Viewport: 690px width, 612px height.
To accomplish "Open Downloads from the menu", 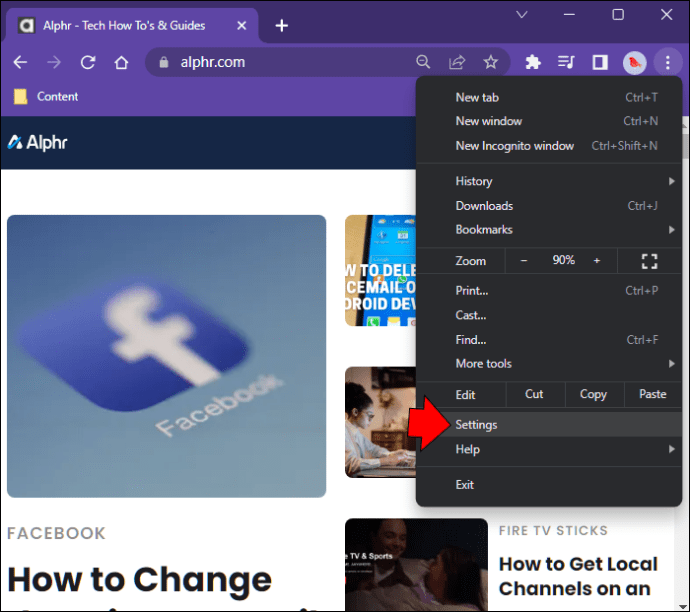I will point(549,205).
